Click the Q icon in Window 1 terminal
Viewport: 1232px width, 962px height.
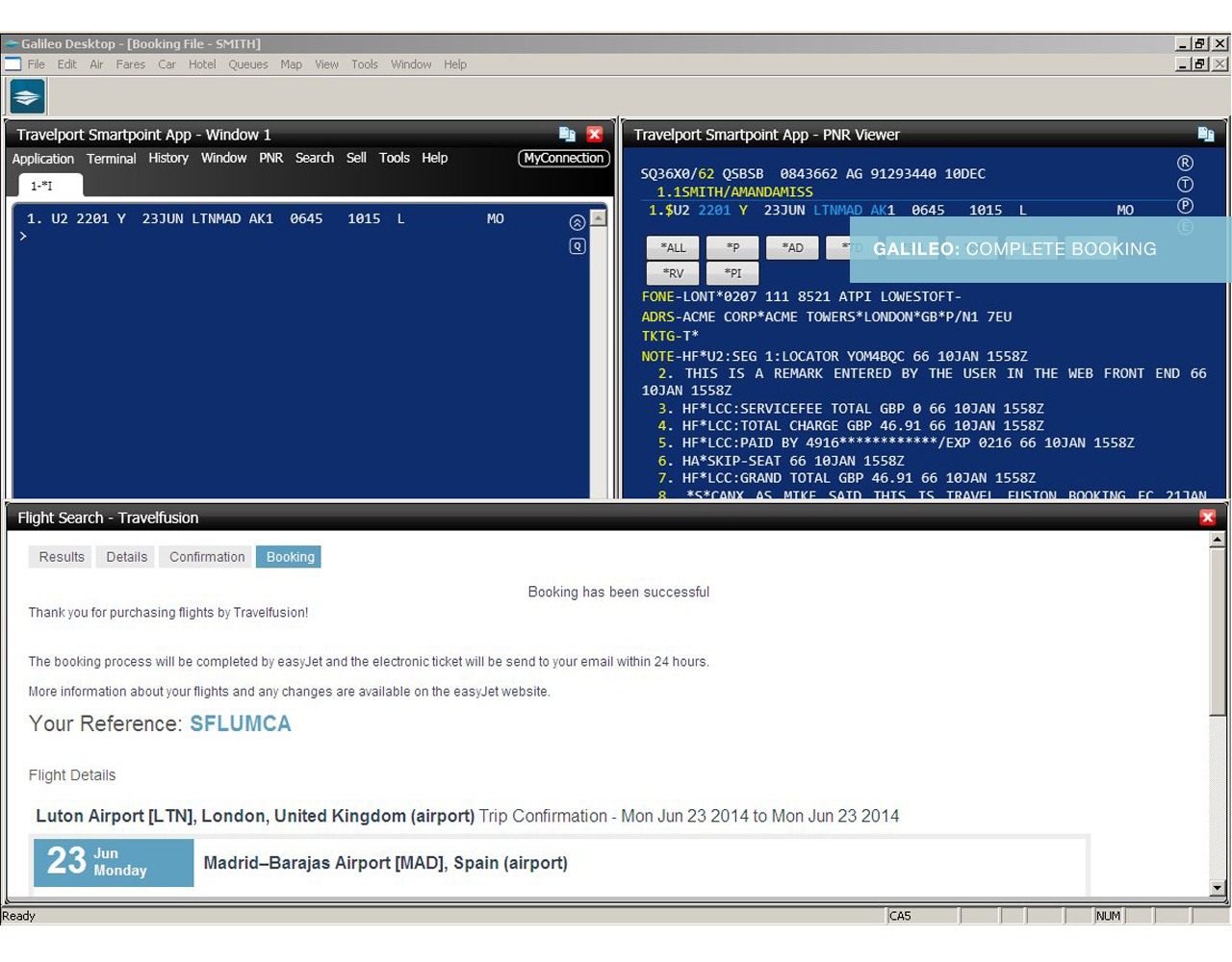pyautogui.click(x=577, y=246)
